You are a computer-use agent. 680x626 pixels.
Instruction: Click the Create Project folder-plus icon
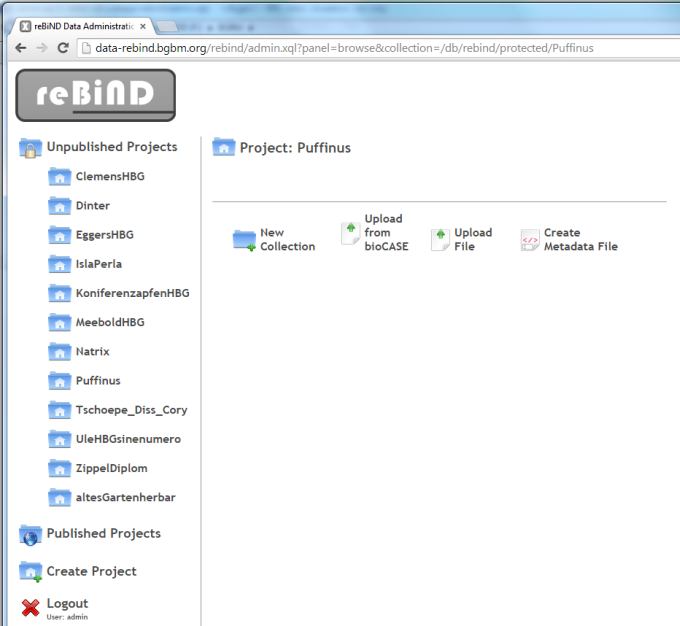30,572
